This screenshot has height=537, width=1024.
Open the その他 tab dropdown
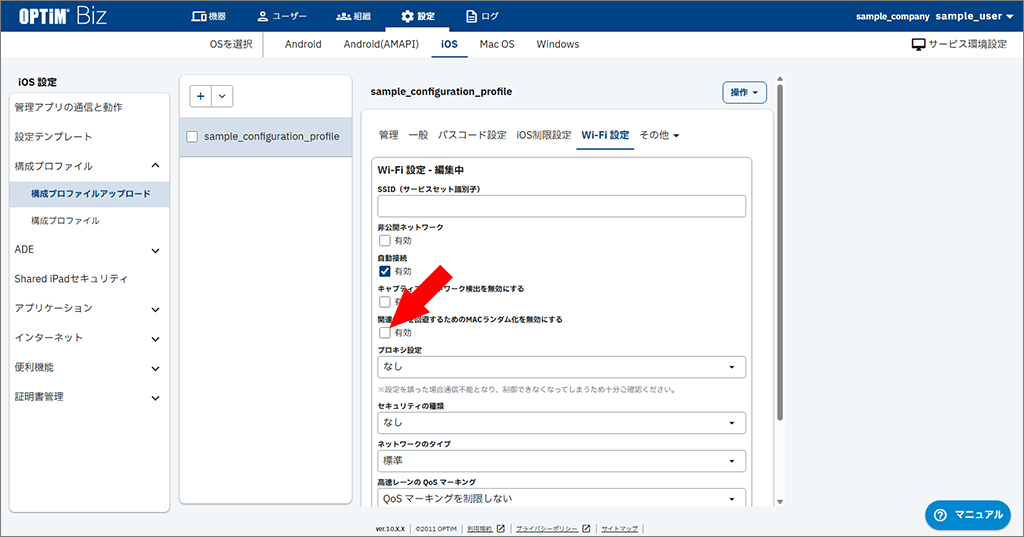[x=659, y=135]
